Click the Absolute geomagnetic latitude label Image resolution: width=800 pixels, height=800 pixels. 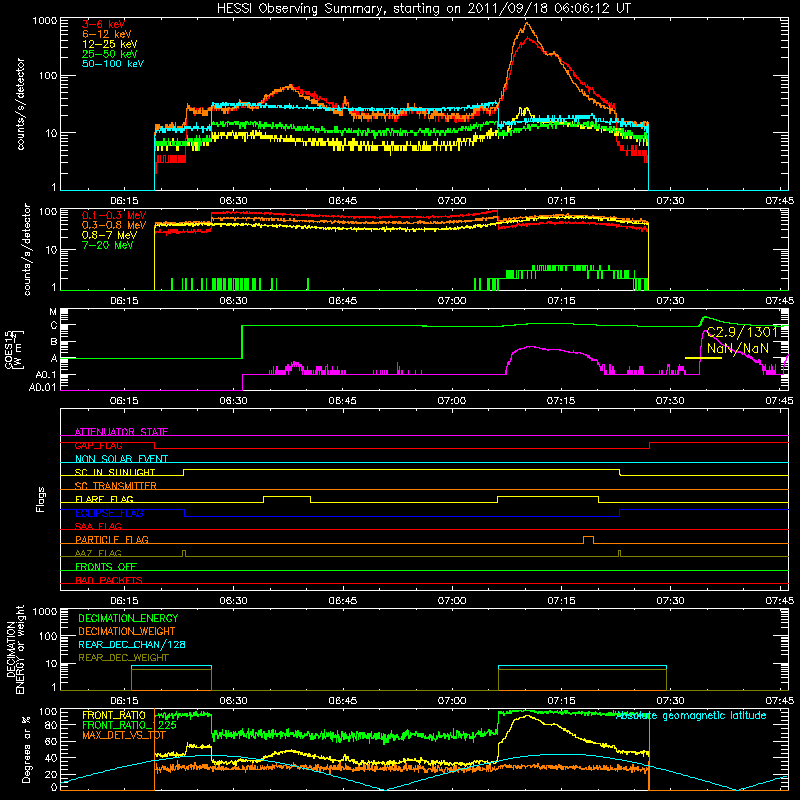[x=691, y=715]
